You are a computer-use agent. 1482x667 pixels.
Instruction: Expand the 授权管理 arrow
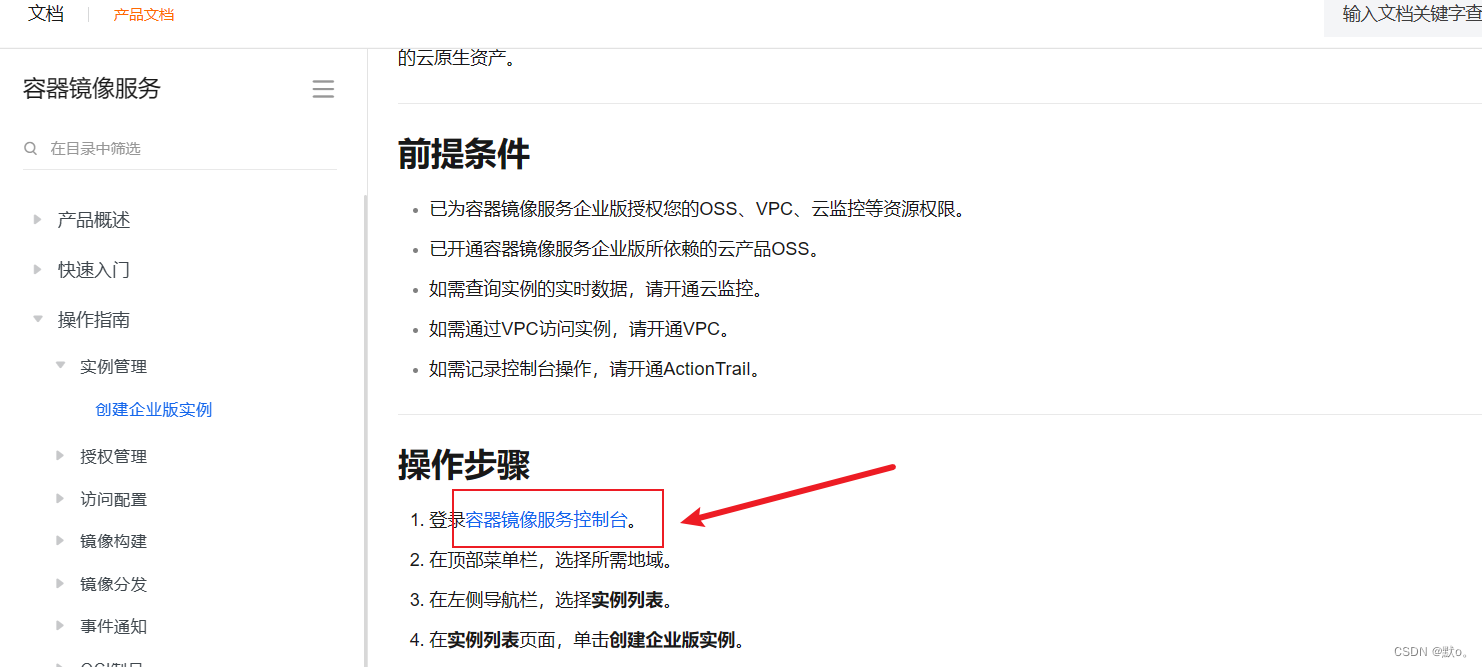[60, 456]
